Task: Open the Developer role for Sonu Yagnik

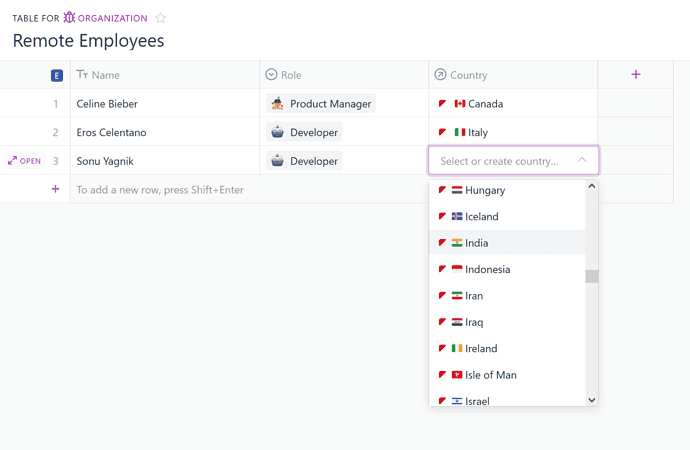Action: (305, 161)
